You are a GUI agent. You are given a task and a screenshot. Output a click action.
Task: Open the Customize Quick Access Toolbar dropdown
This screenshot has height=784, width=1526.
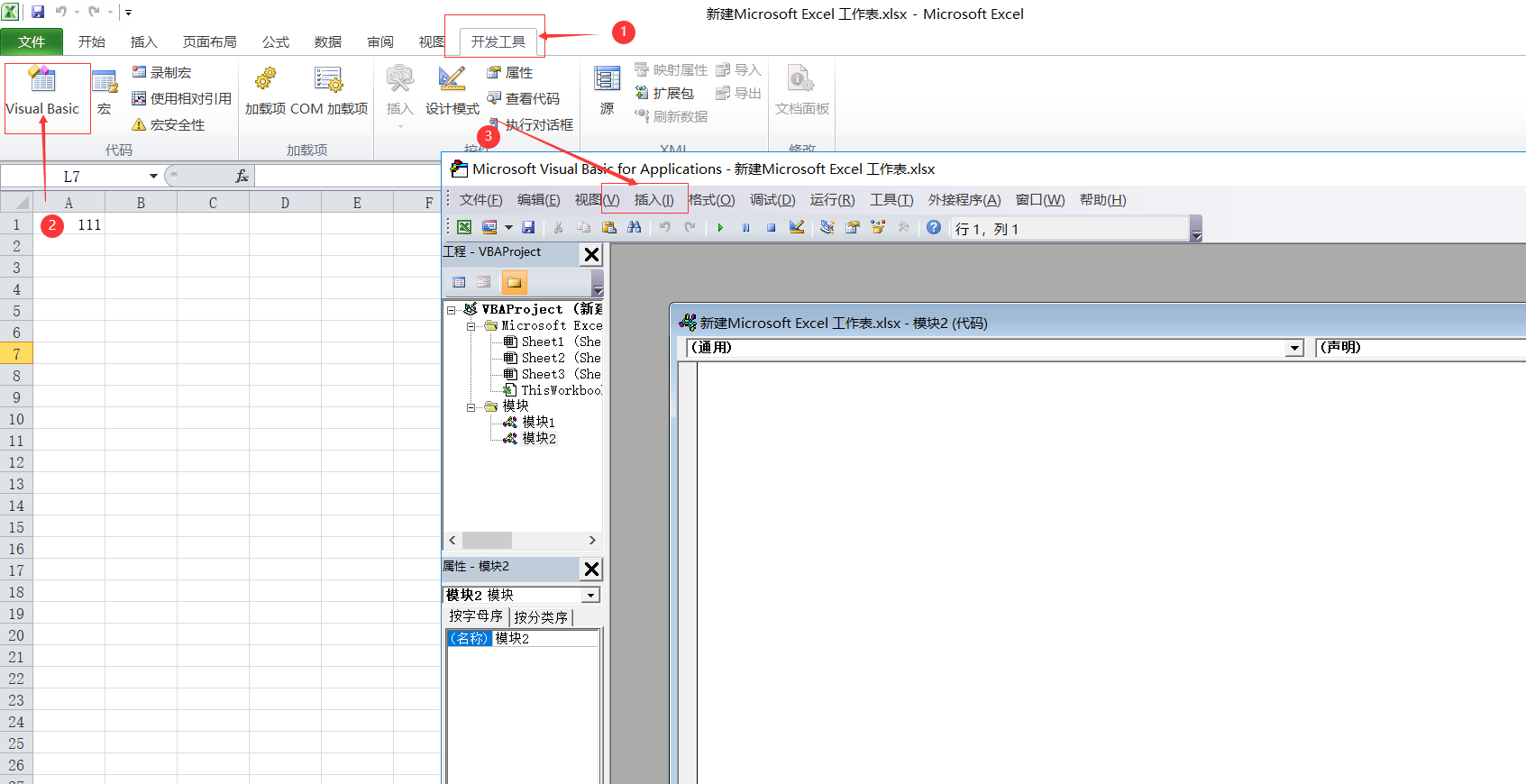click(128, 13)
